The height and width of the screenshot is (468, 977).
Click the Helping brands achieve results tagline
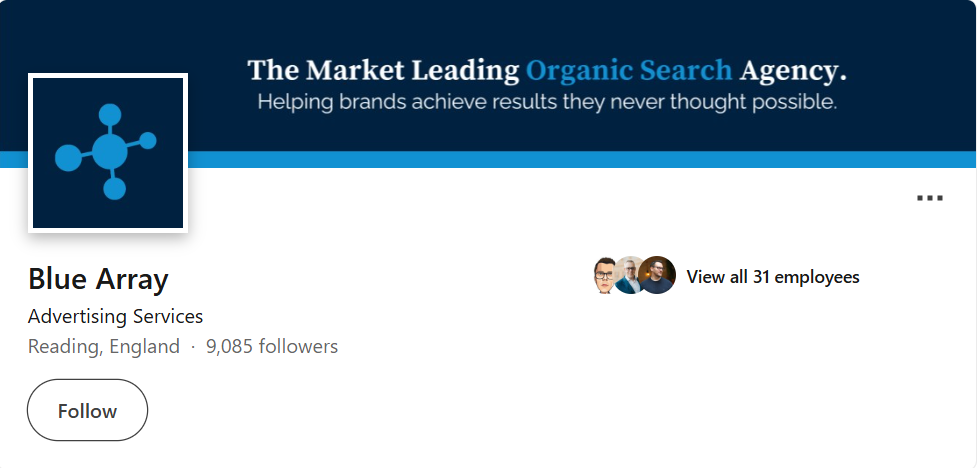[x=547, y=102]
